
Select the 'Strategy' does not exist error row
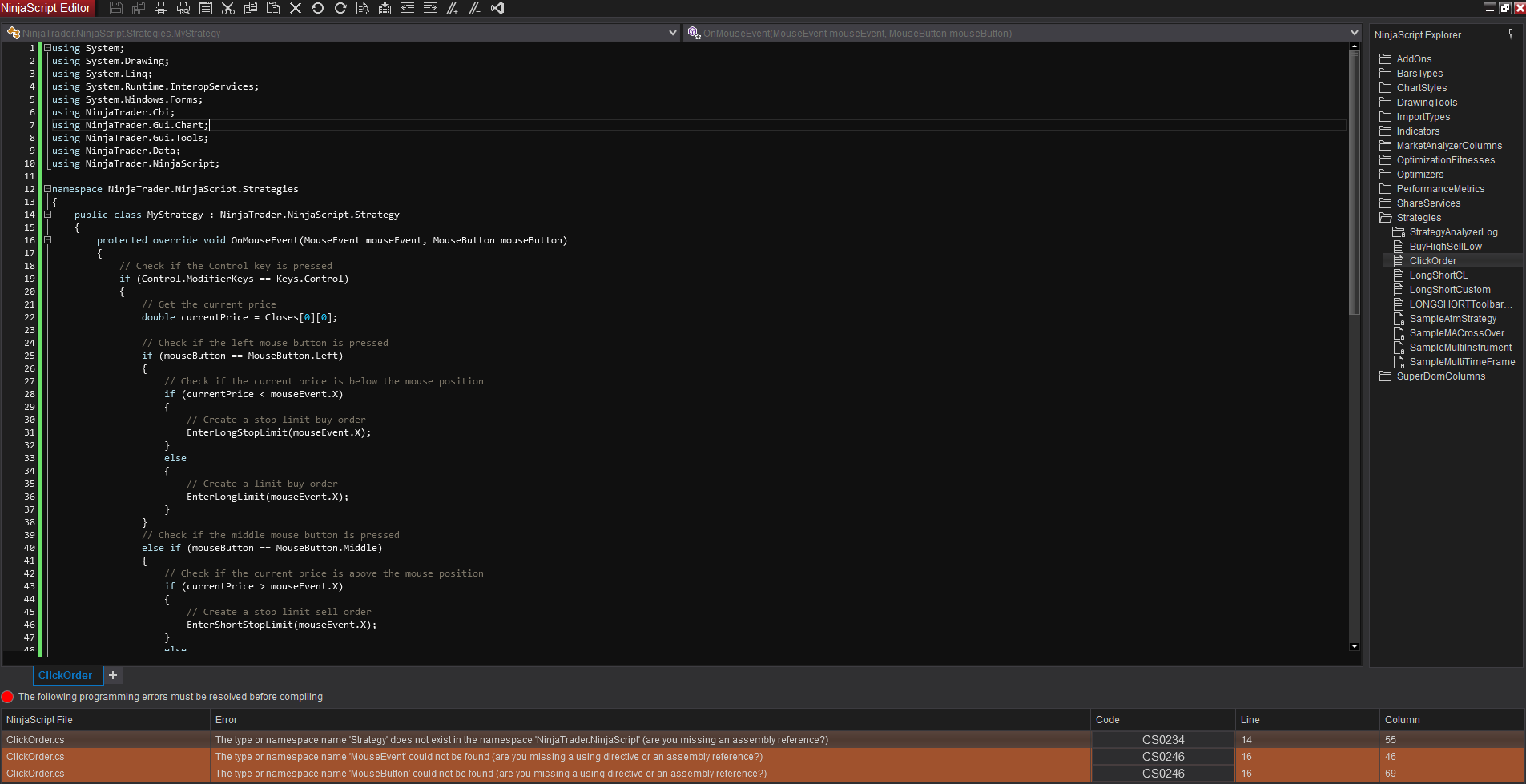(x=763, y=740)
